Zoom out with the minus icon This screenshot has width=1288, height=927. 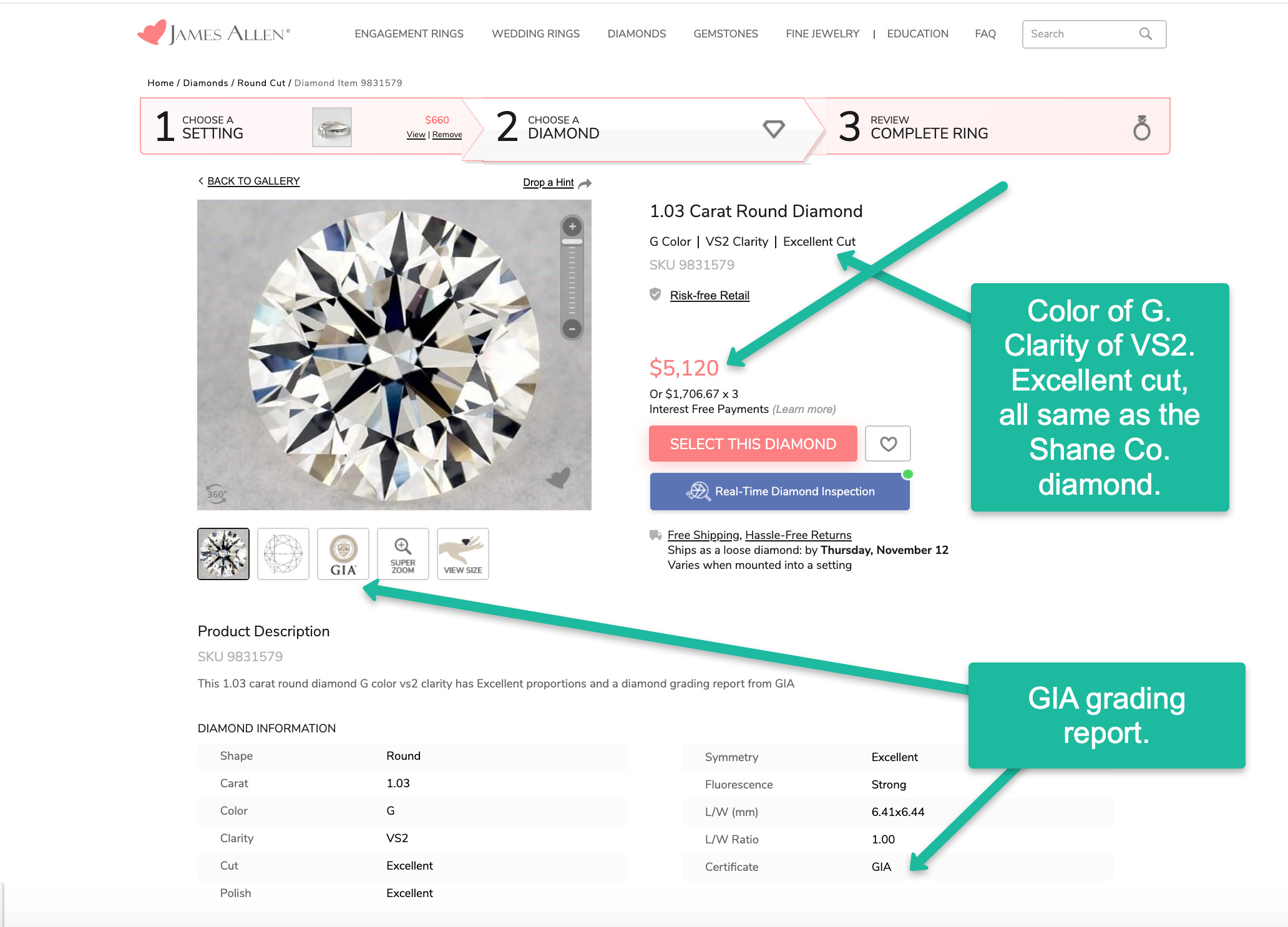[x=572, y=328]
